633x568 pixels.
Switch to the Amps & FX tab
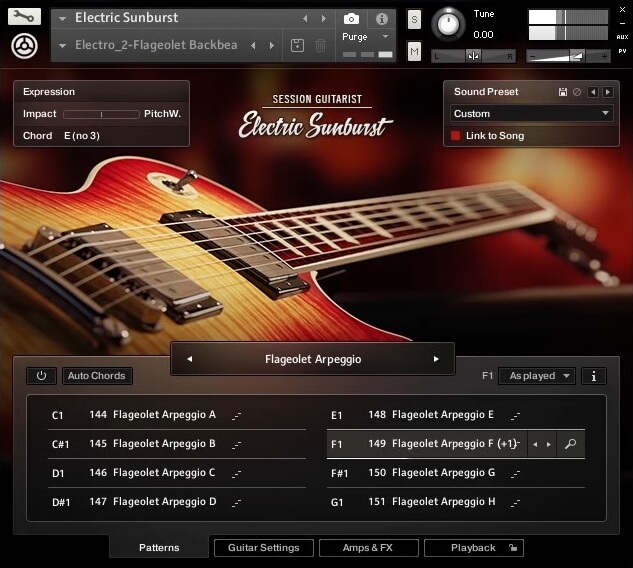(x=368, y=548)
